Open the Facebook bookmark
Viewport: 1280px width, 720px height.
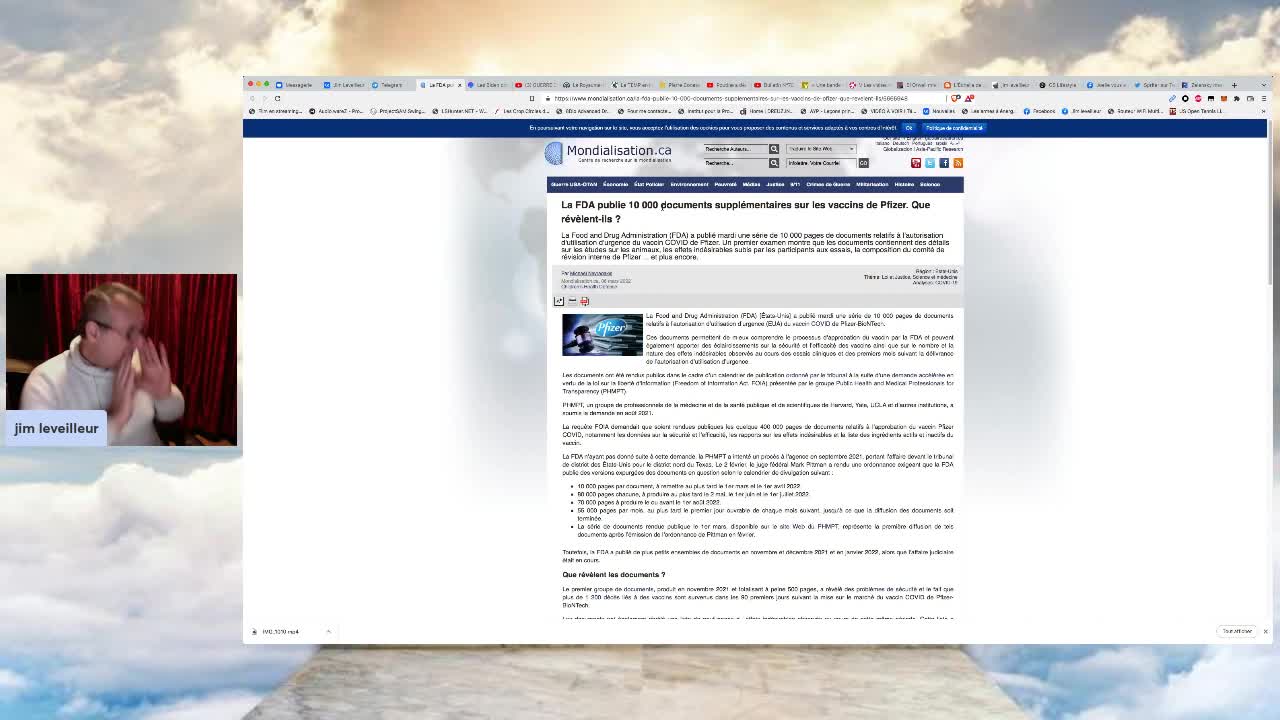click(1040, 111)
